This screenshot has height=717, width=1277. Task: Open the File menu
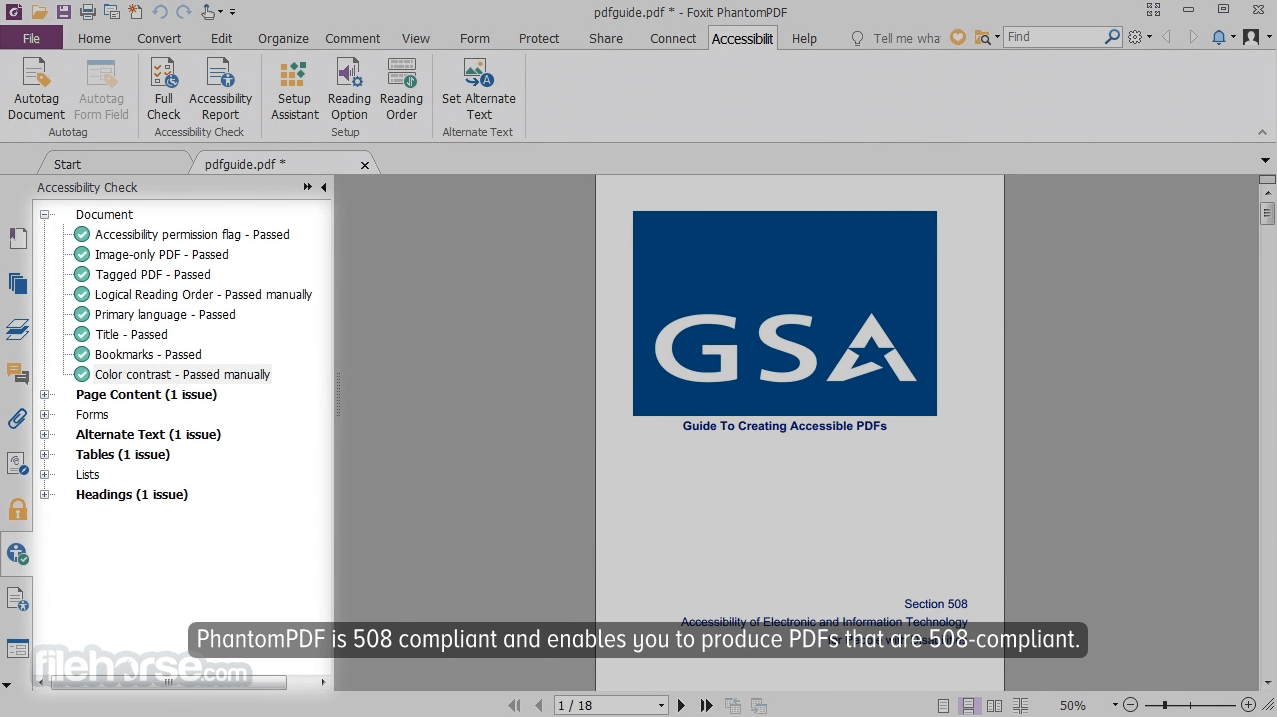click(31, 38)
